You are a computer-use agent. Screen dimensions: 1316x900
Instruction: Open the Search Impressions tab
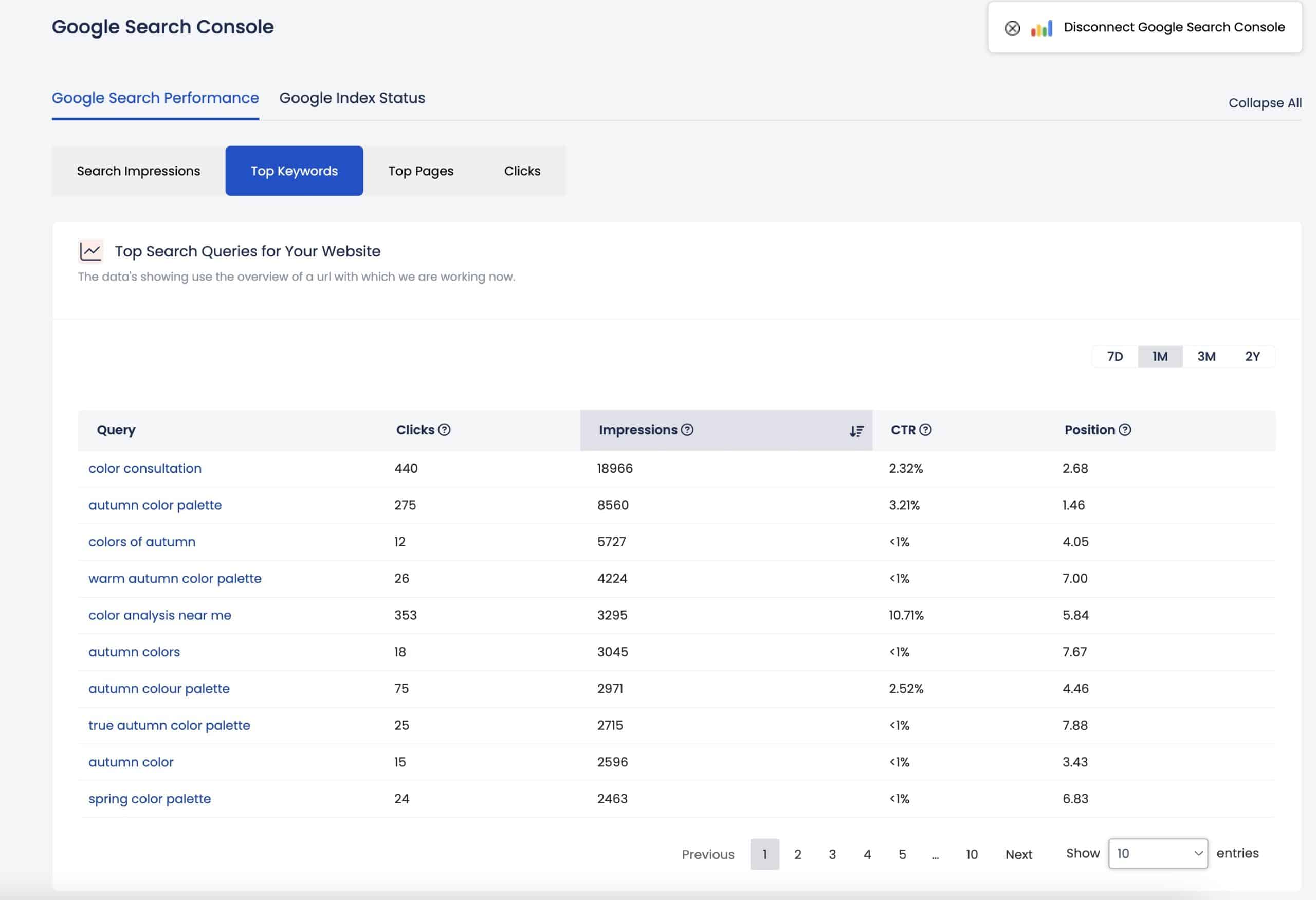point(139,171)
